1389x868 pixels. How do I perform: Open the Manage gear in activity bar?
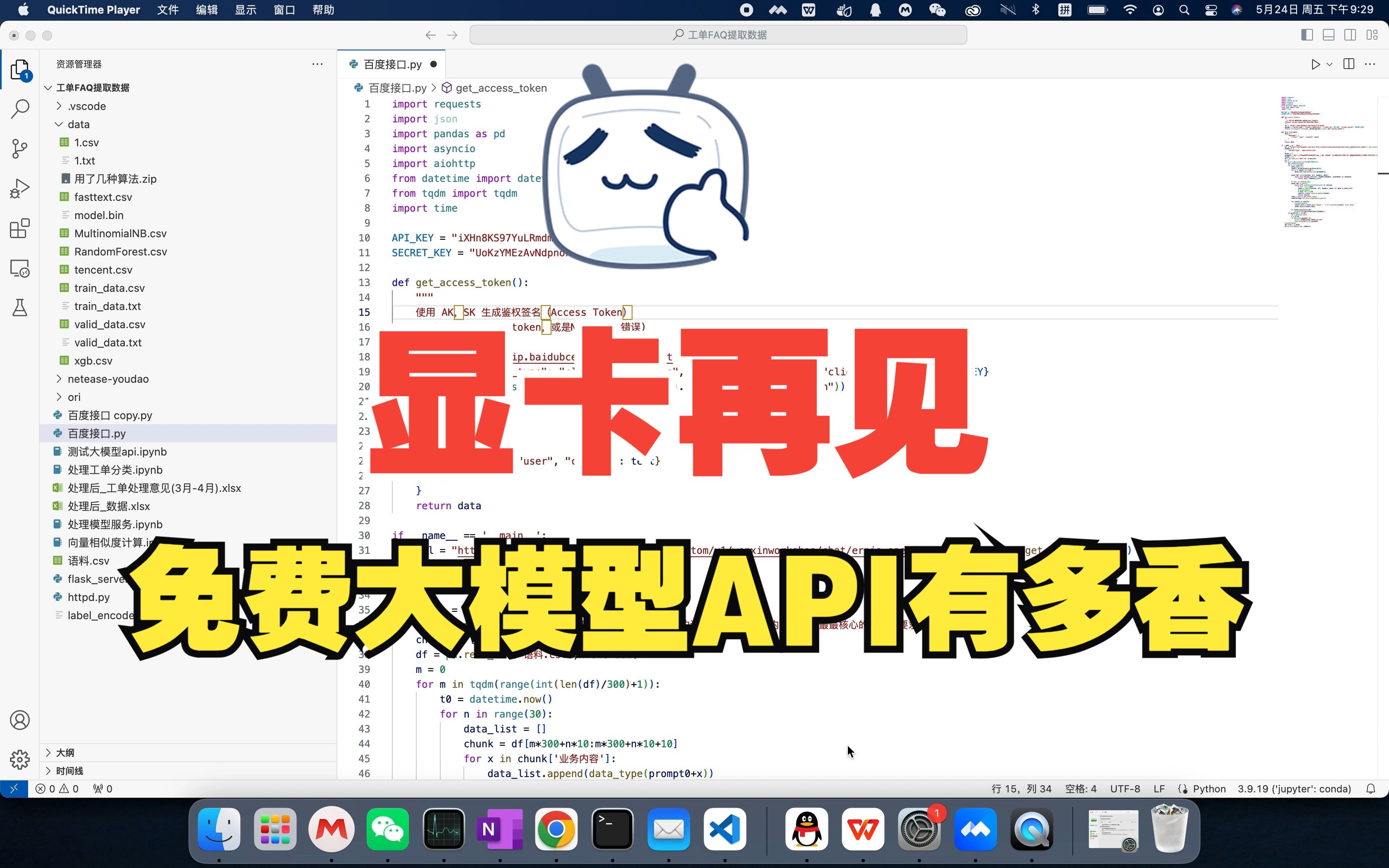tap(20, 760)
